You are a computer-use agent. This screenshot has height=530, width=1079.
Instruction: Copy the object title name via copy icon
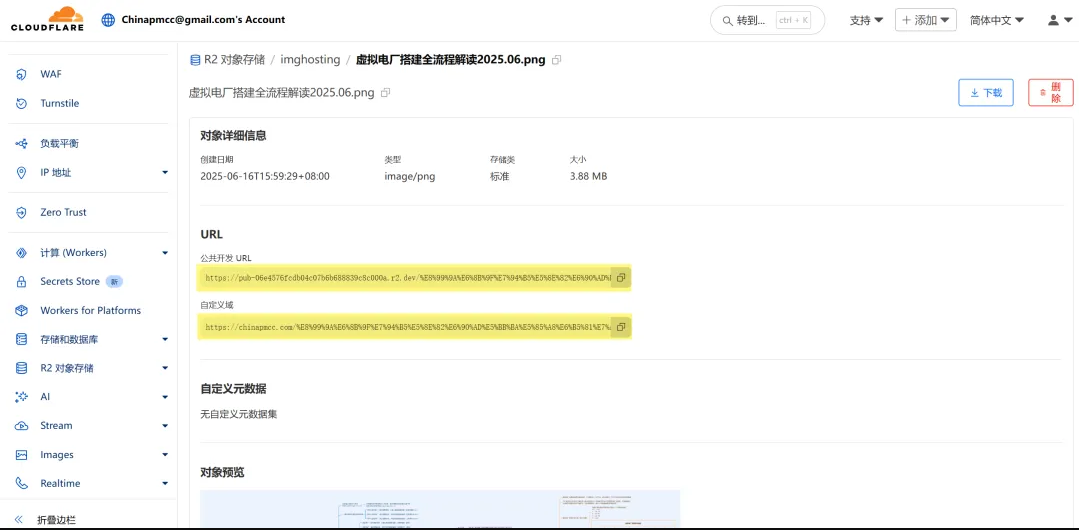385,92
